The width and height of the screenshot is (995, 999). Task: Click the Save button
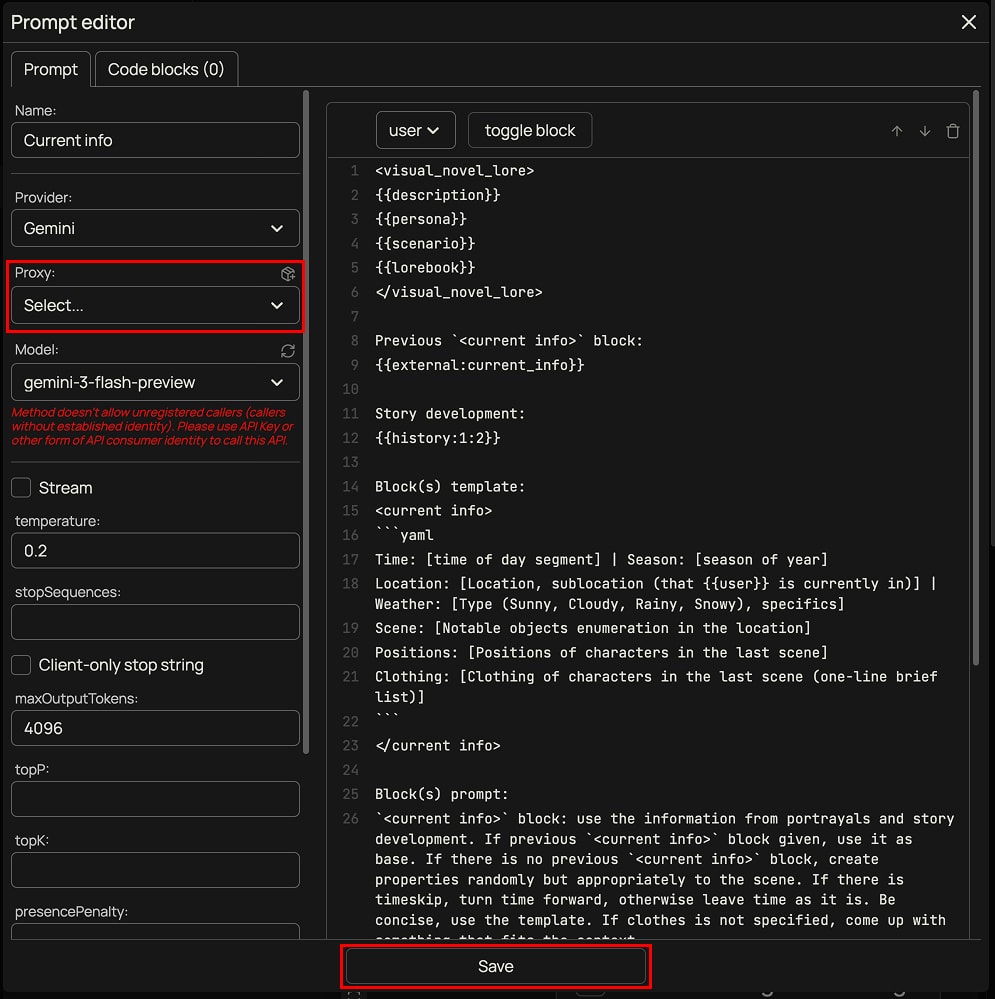pos(496,966)
